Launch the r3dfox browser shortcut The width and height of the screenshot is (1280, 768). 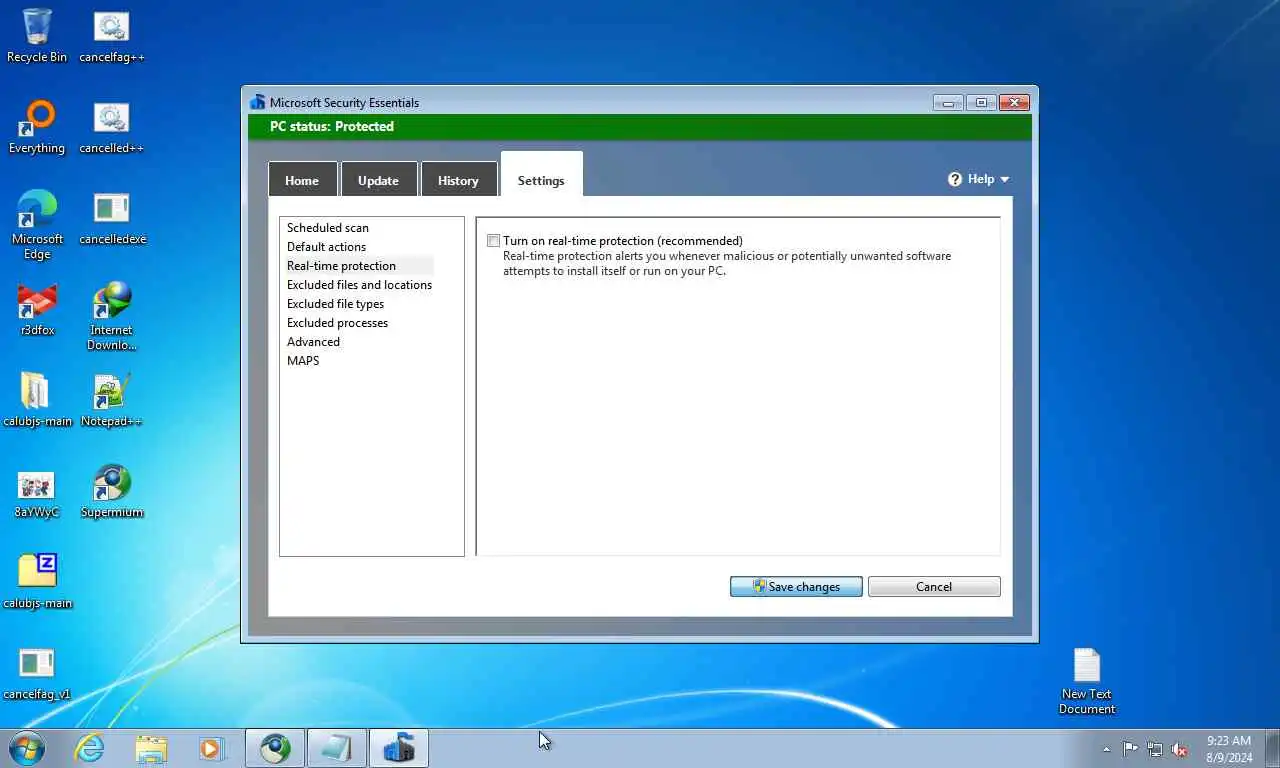click(x=37, y=309)
